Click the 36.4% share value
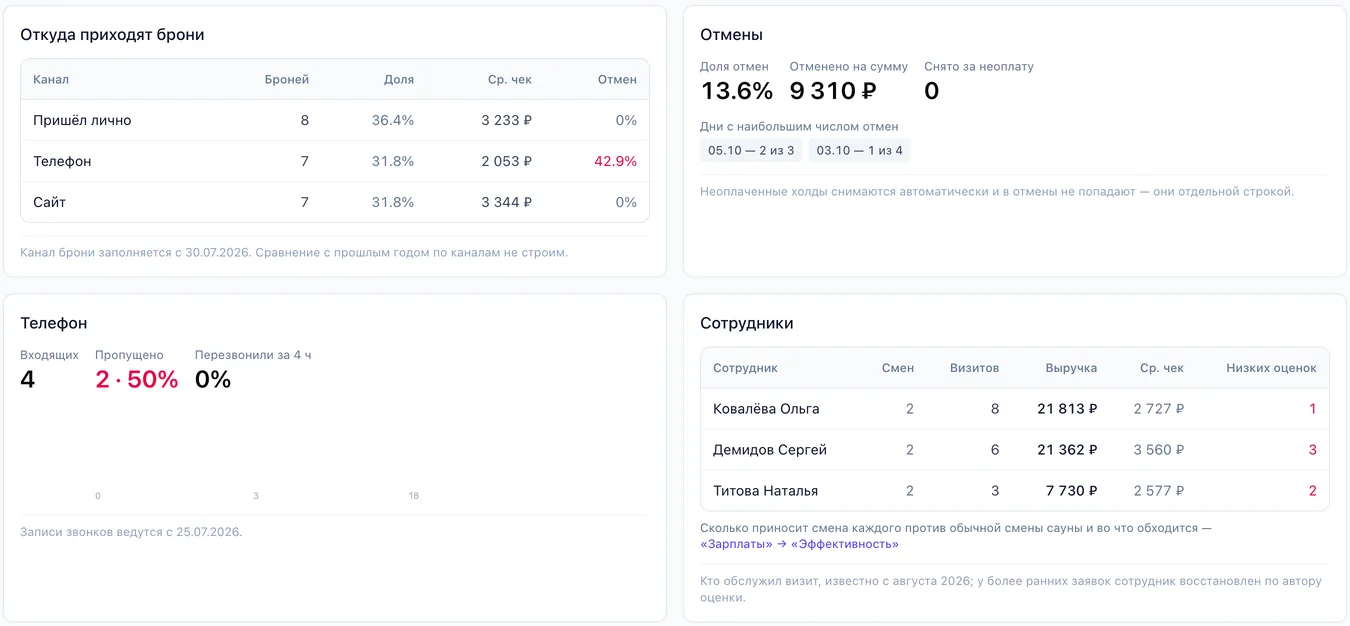The width and height of the screenshot is (1350, 626). [x=393, y=120]
